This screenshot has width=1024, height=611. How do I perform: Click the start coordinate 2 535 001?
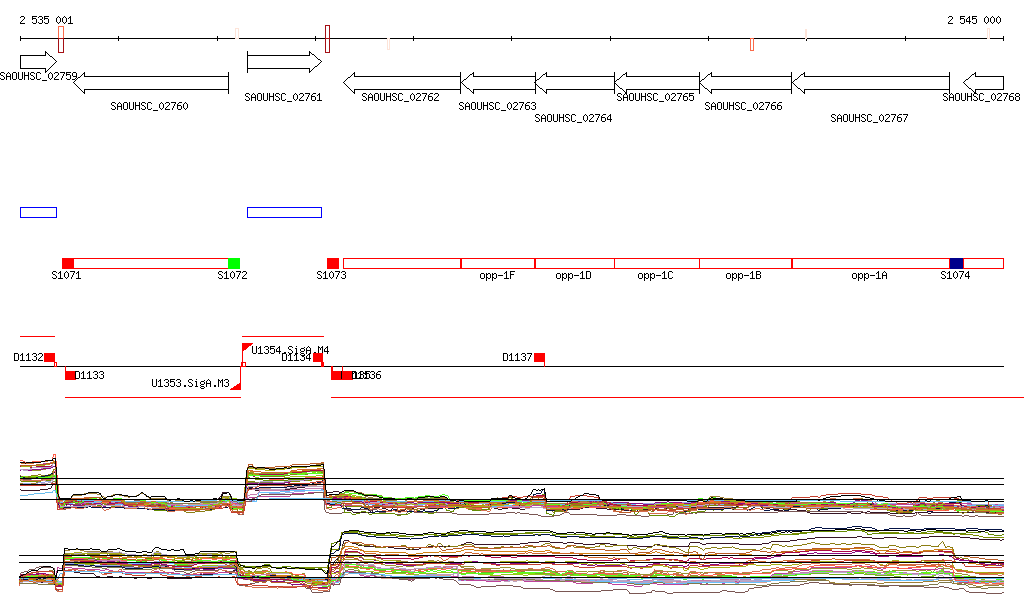(x=46, y=20)
